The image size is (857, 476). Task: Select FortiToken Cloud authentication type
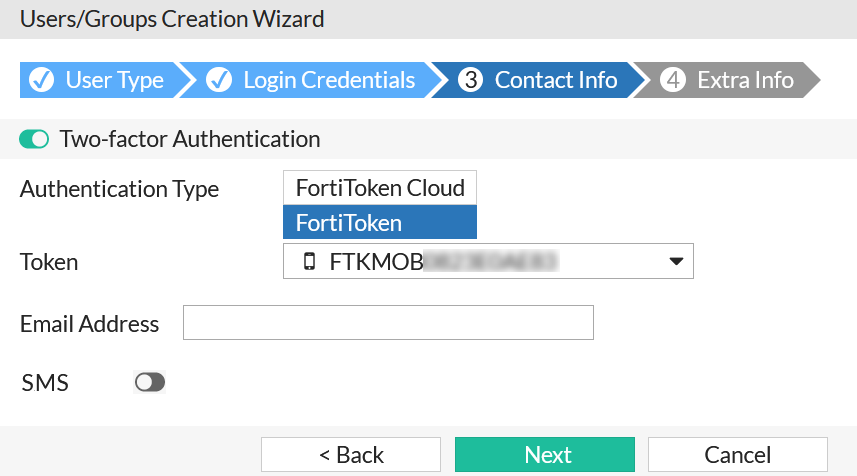click(x=380, y=188)
